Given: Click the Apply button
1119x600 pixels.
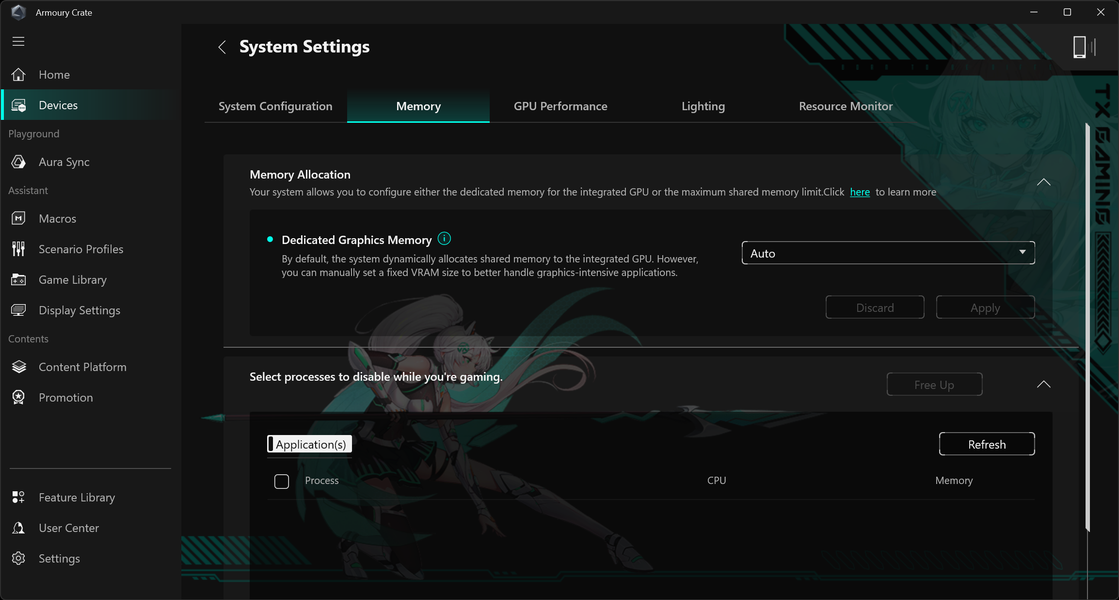Looking at the screenshot, I should (985, 307).
